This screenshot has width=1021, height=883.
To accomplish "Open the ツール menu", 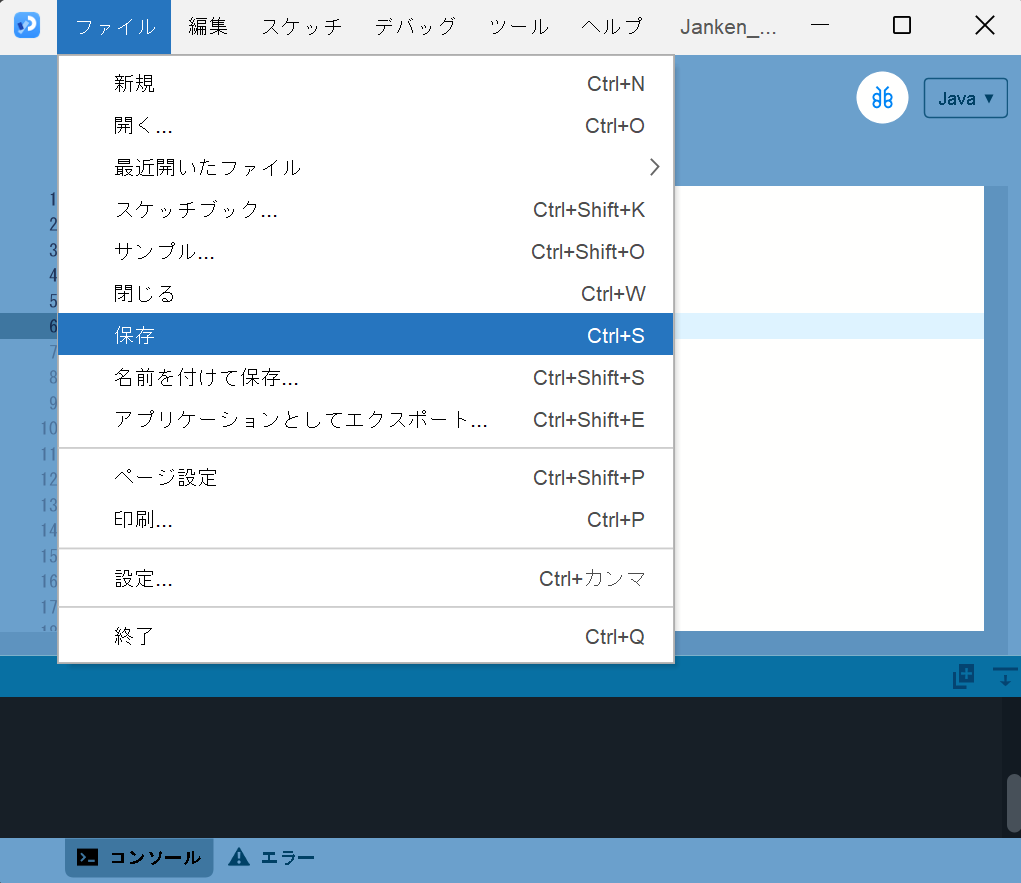I will pos(518,27).
